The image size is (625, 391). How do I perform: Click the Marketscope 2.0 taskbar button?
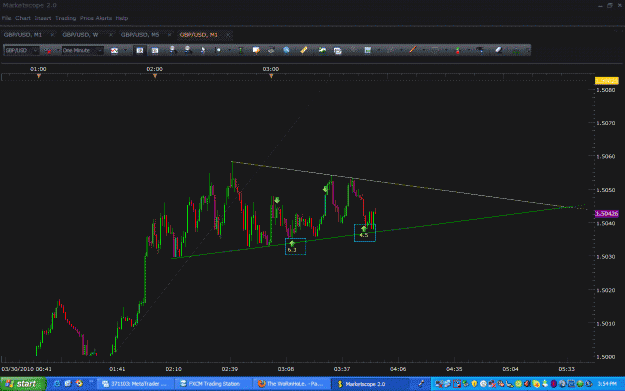coord(371,384)
